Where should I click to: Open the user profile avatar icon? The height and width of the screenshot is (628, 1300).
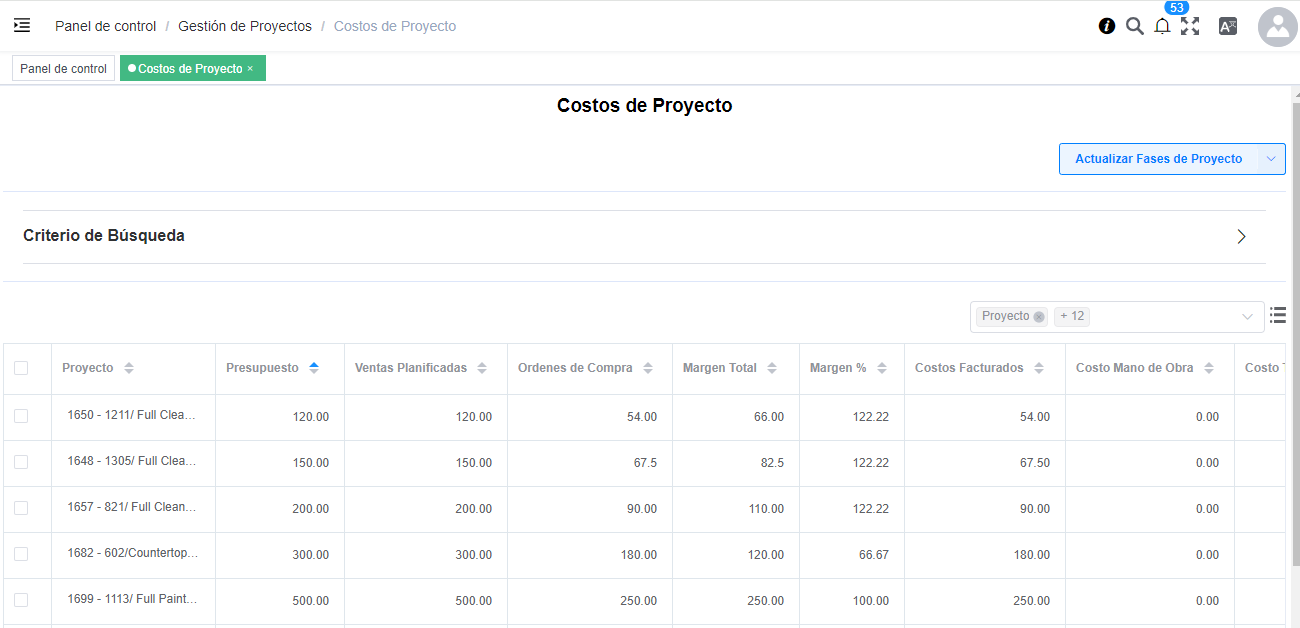(1277, 27)
